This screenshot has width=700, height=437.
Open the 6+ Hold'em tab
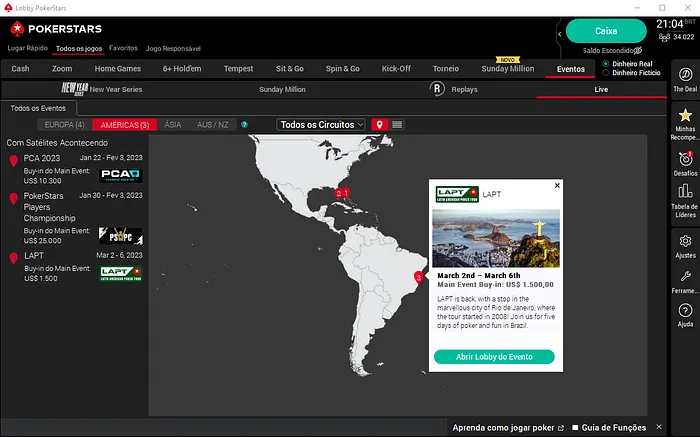182,69
